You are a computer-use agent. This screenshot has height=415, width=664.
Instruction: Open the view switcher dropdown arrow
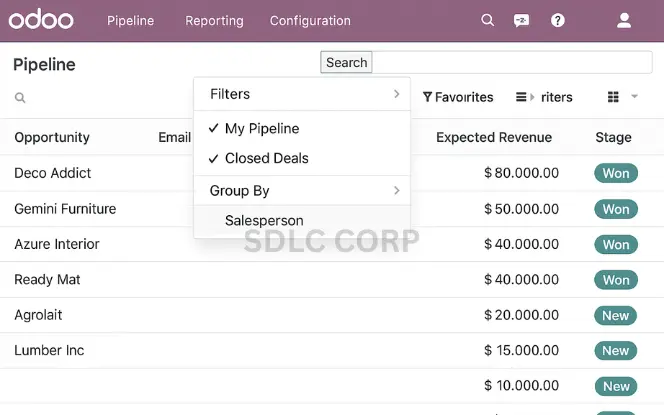click(x=634, y=96)
